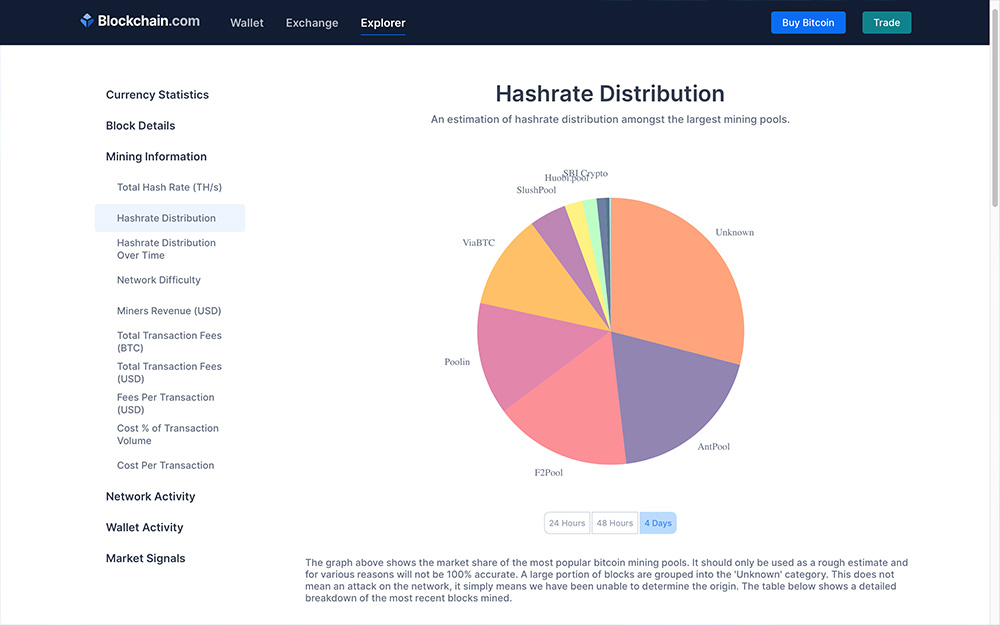The height and width of the screenshot is (625, 1000).
Task: Expand Block Details section
Action: click(x=140, y=126)
